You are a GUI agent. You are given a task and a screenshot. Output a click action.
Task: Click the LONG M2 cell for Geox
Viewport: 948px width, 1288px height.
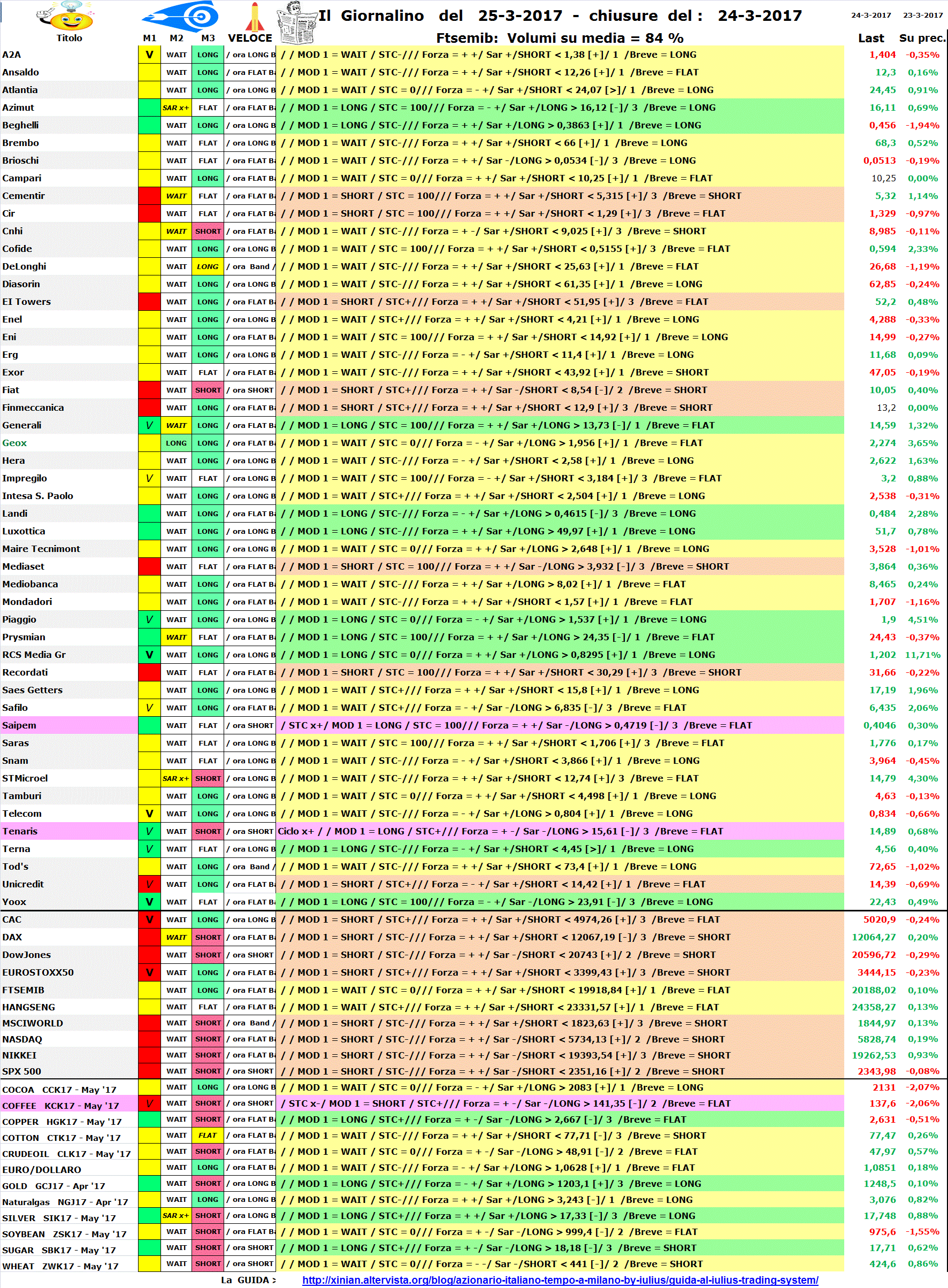click(x=176, y=443)
